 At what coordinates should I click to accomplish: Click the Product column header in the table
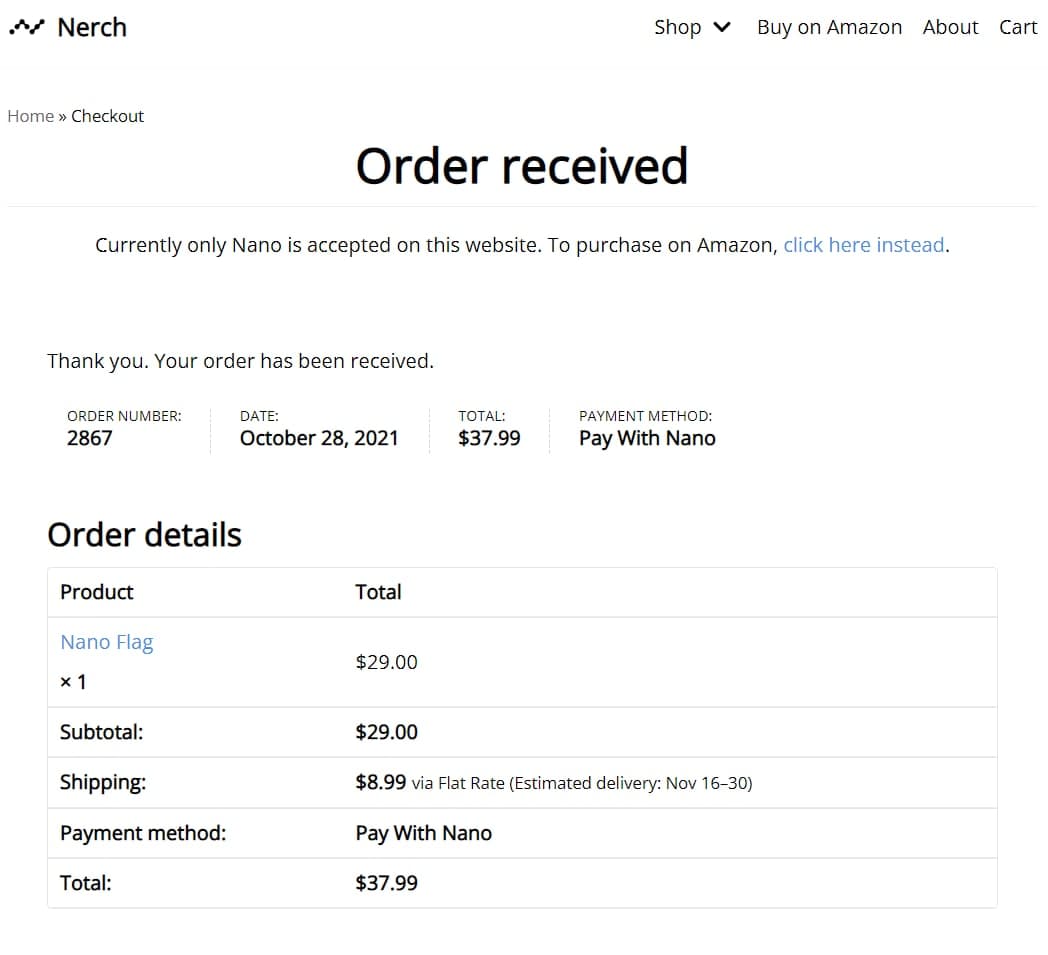pos(96,592)
